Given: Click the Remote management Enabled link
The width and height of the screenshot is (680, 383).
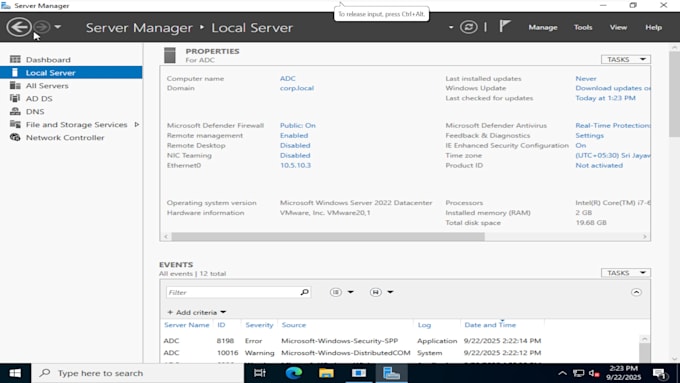Looking at the screenshot, I should pos(294,135).
